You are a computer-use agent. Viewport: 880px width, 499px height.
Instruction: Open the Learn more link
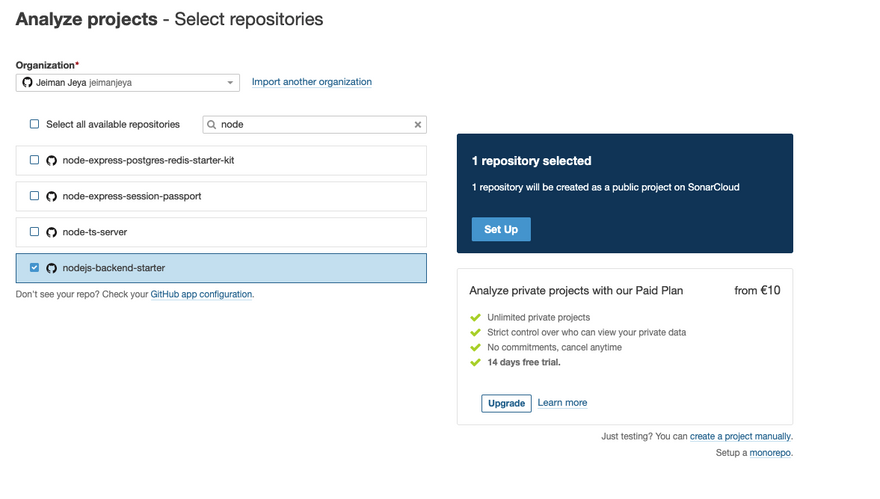pyautogui.click(x=562, y=403)
